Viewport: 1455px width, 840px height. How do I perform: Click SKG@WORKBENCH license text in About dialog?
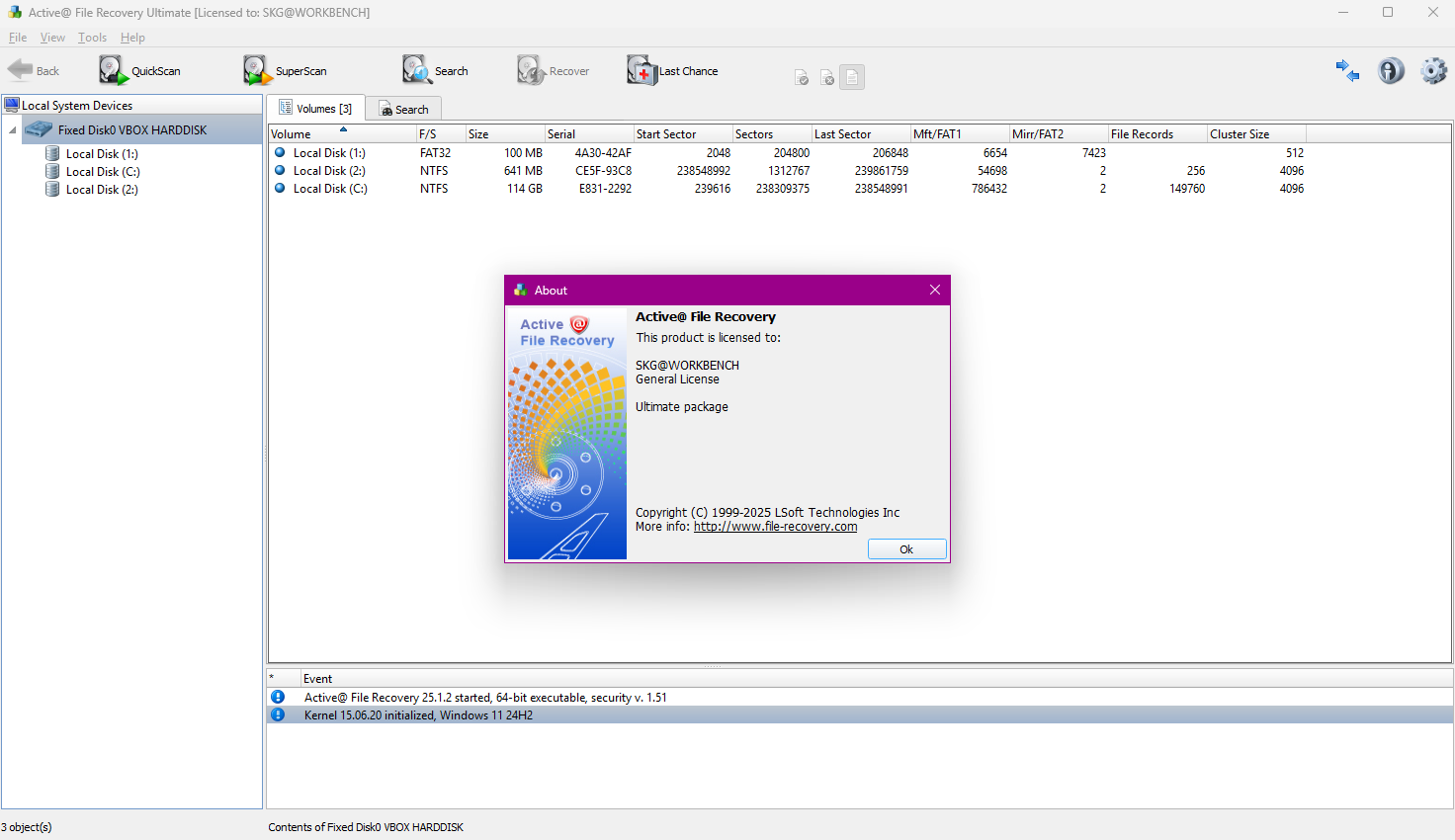point(687,366)
